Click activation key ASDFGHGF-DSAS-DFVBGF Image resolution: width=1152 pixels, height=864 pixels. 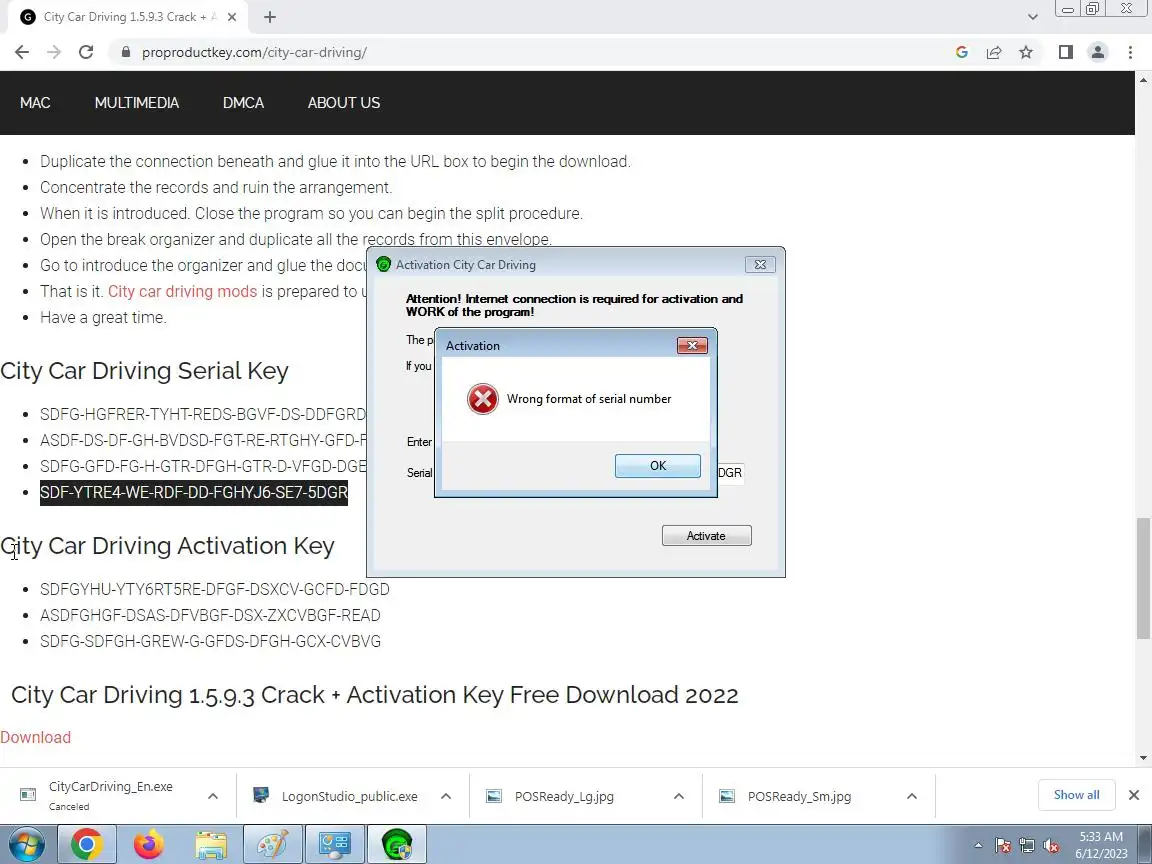[x=210, y=616]
